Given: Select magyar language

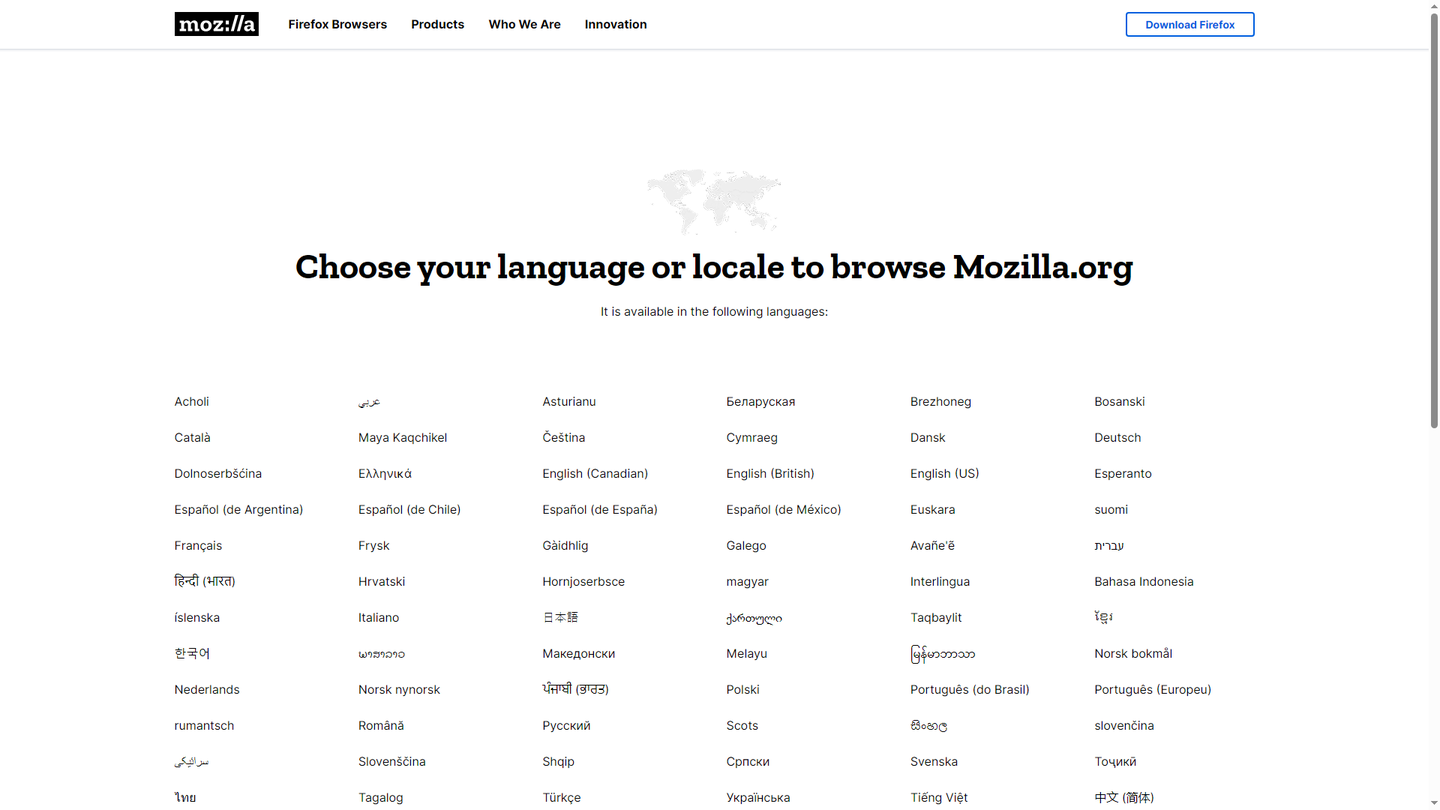Looking at the screenshot, I should (x=747, y=581).
